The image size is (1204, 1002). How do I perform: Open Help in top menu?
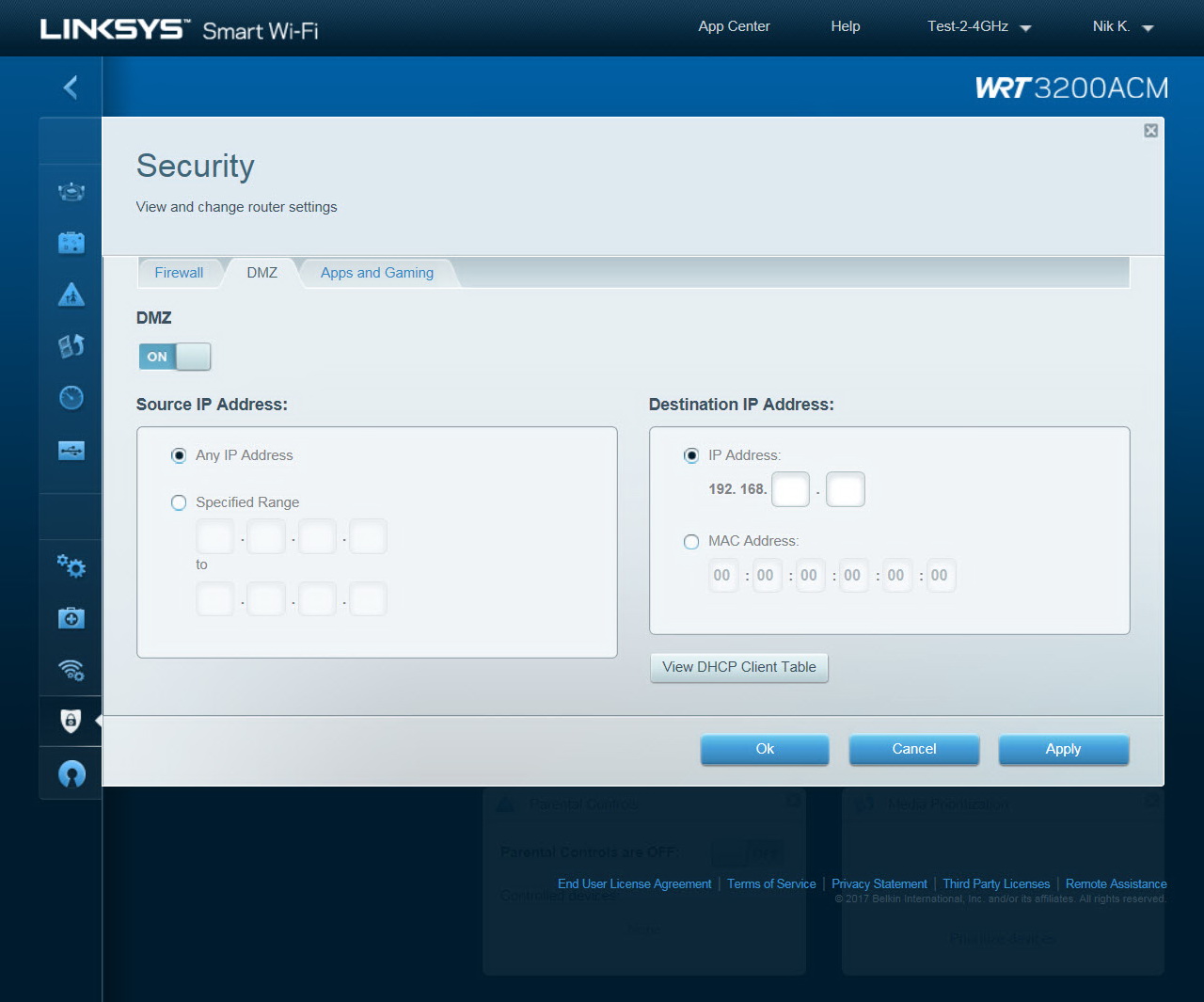(x=846, y=26)
